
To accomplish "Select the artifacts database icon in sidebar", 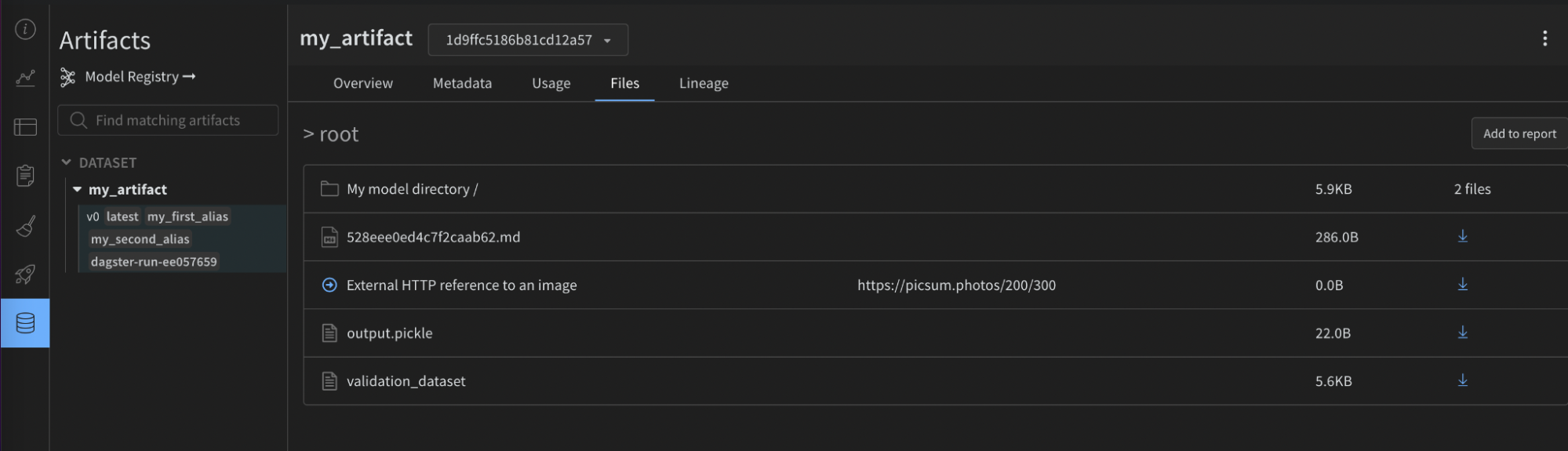I will [x=25, y=323].
